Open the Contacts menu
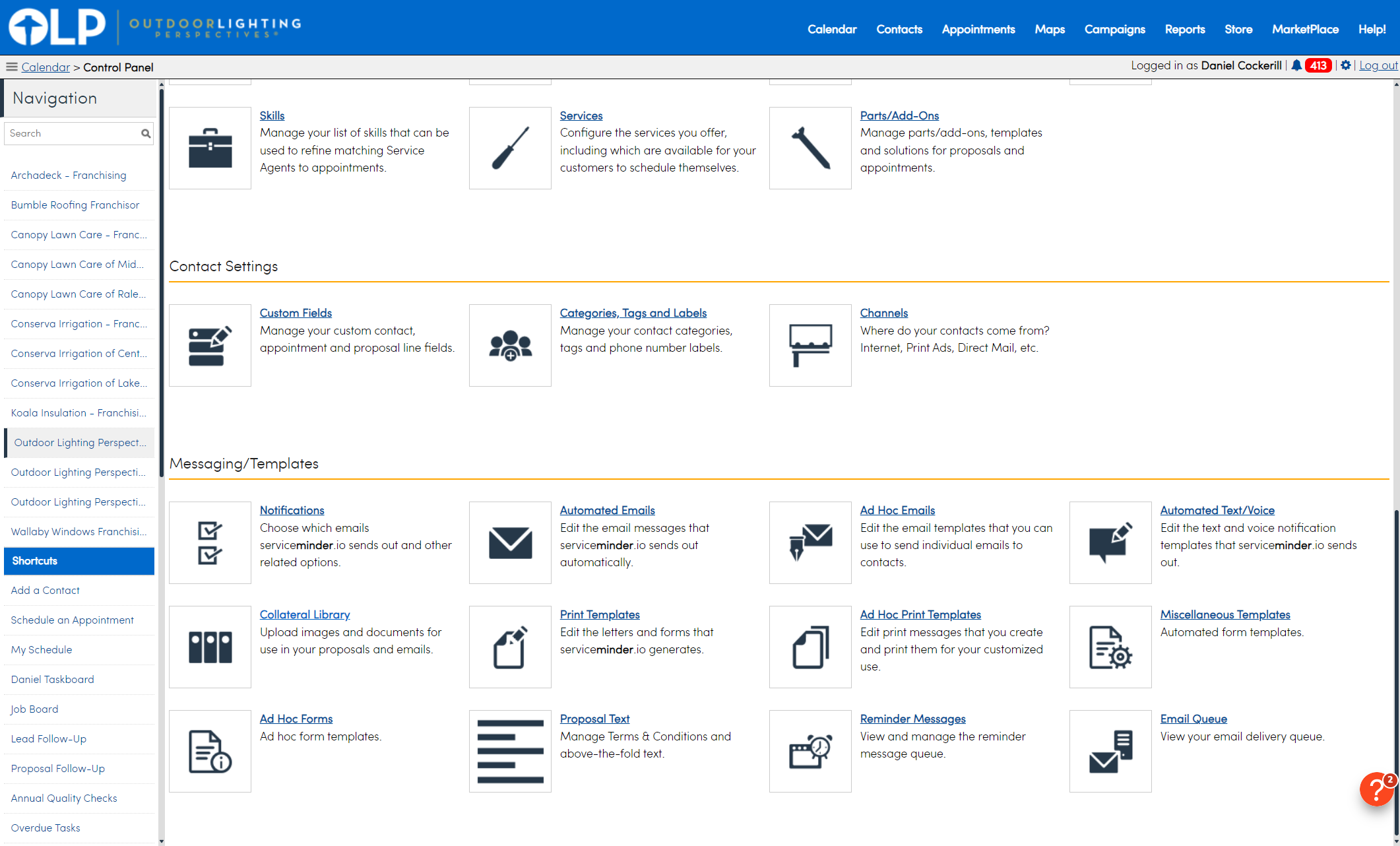 pos(899,29)
